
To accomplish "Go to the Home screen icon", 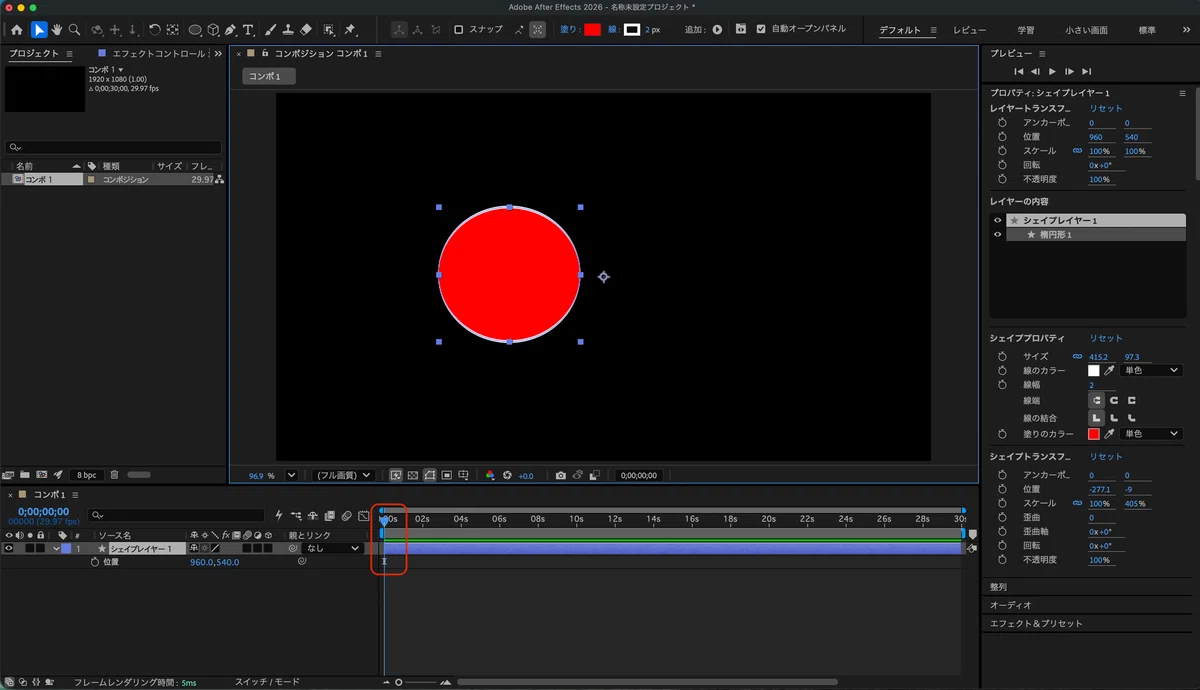I will (17, 30).
